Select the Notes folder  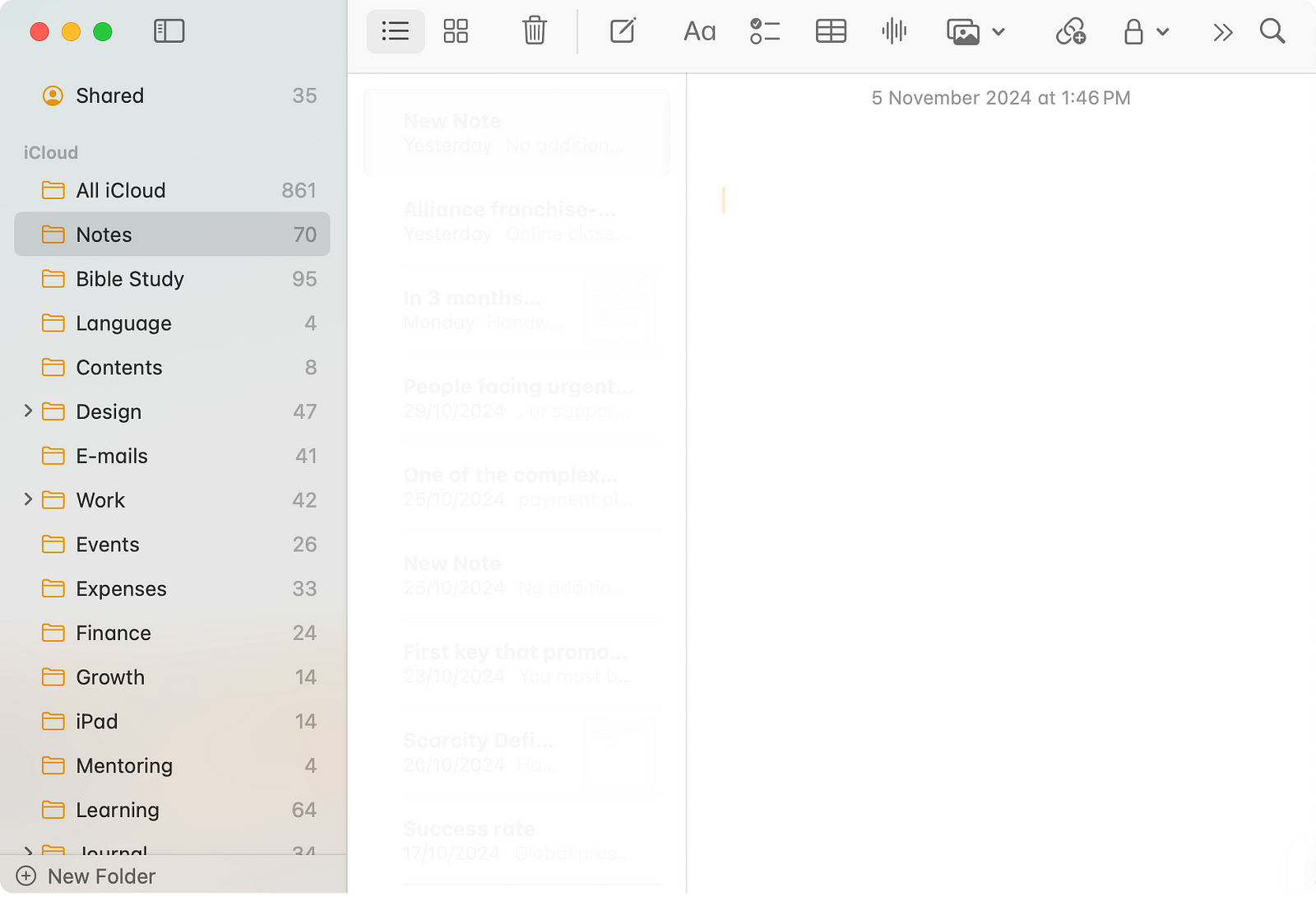click(172, 235)
